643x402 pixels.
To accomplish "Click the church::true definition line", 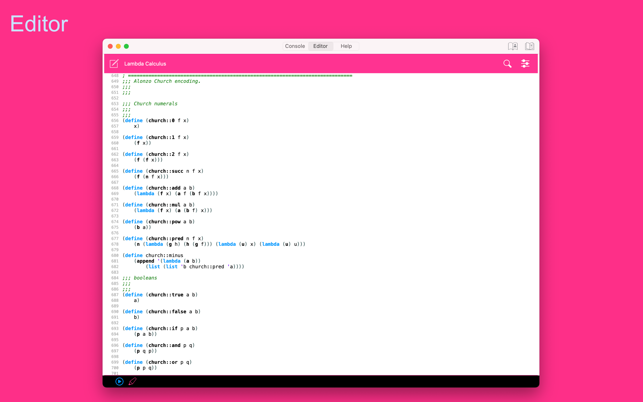I will (160, 295).
